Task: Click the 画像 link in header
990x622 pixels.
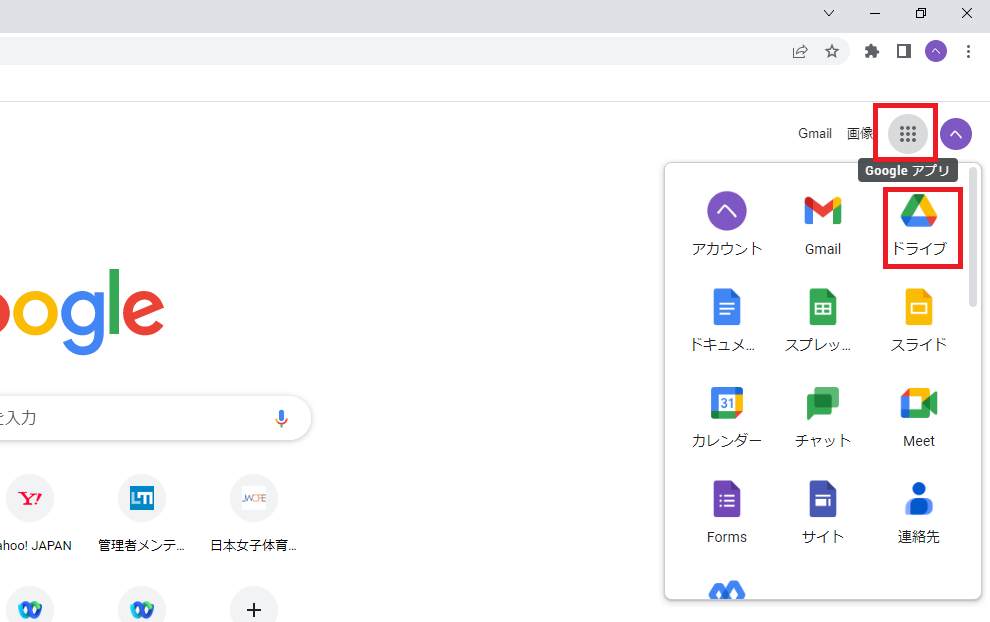Action: (860, 134)
